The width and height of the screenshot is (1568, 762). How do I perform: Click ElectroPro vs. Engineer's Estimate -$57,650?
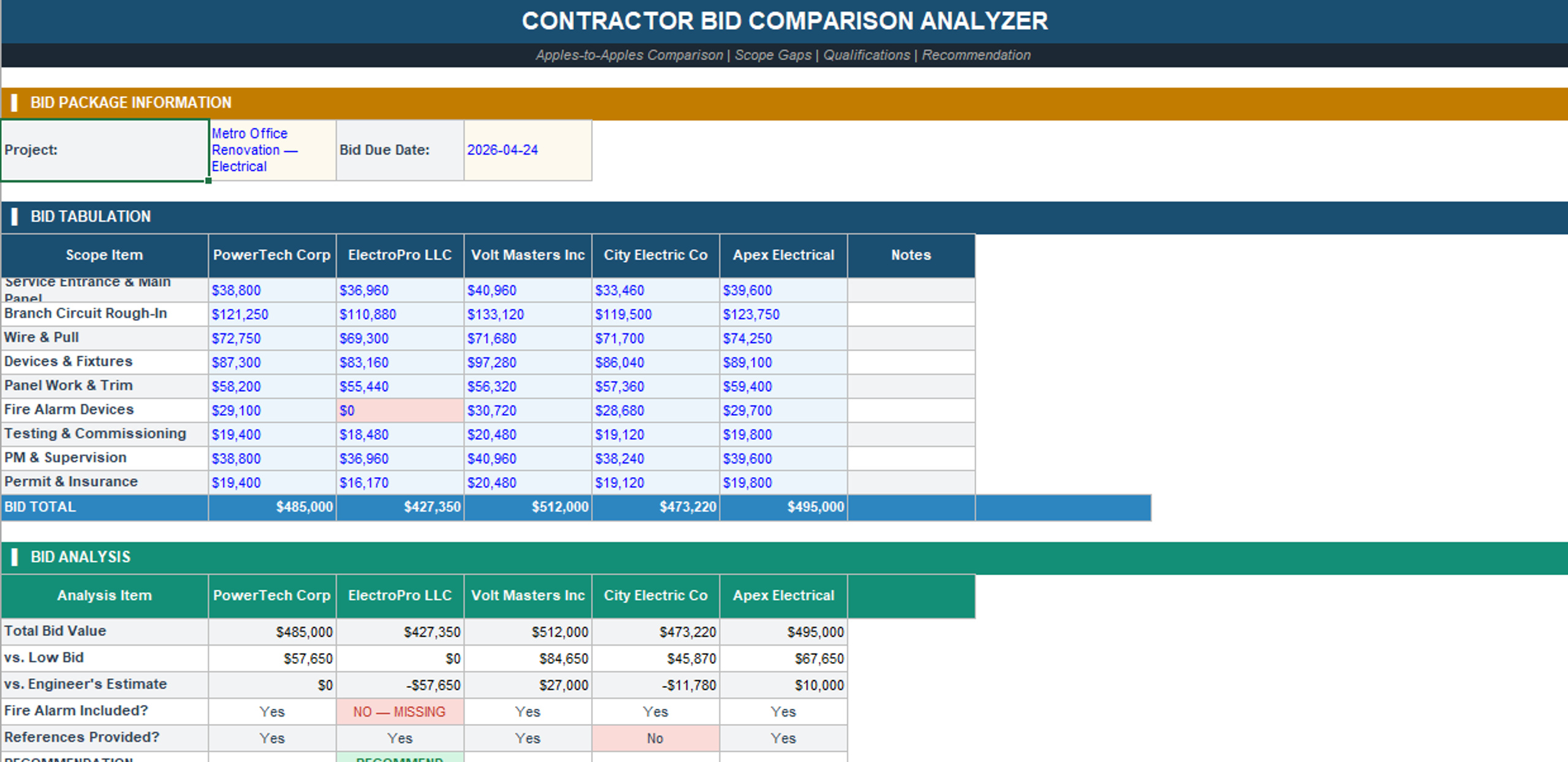(400, 685)
